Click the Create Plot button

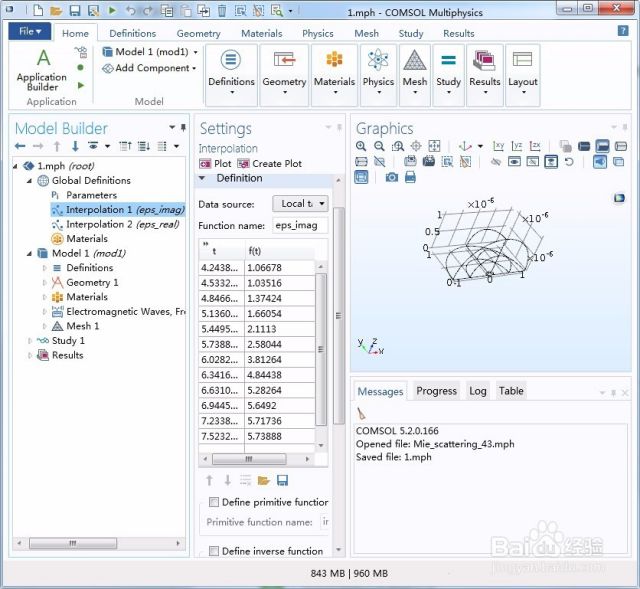tap(270, 164)
